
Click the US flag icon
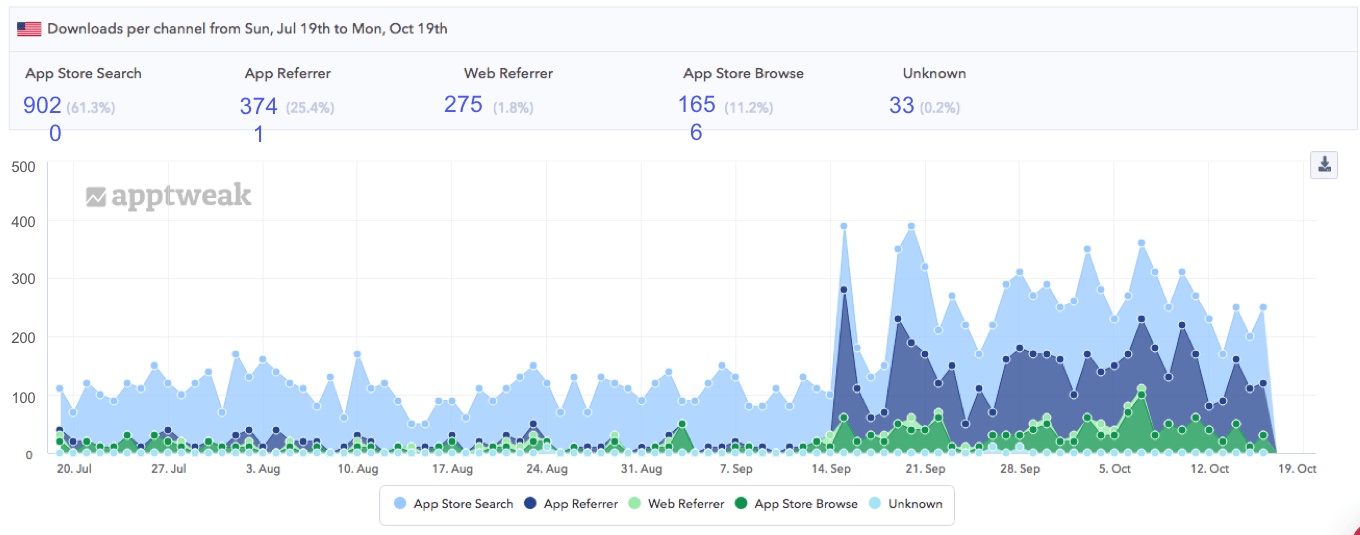[29, 28]
